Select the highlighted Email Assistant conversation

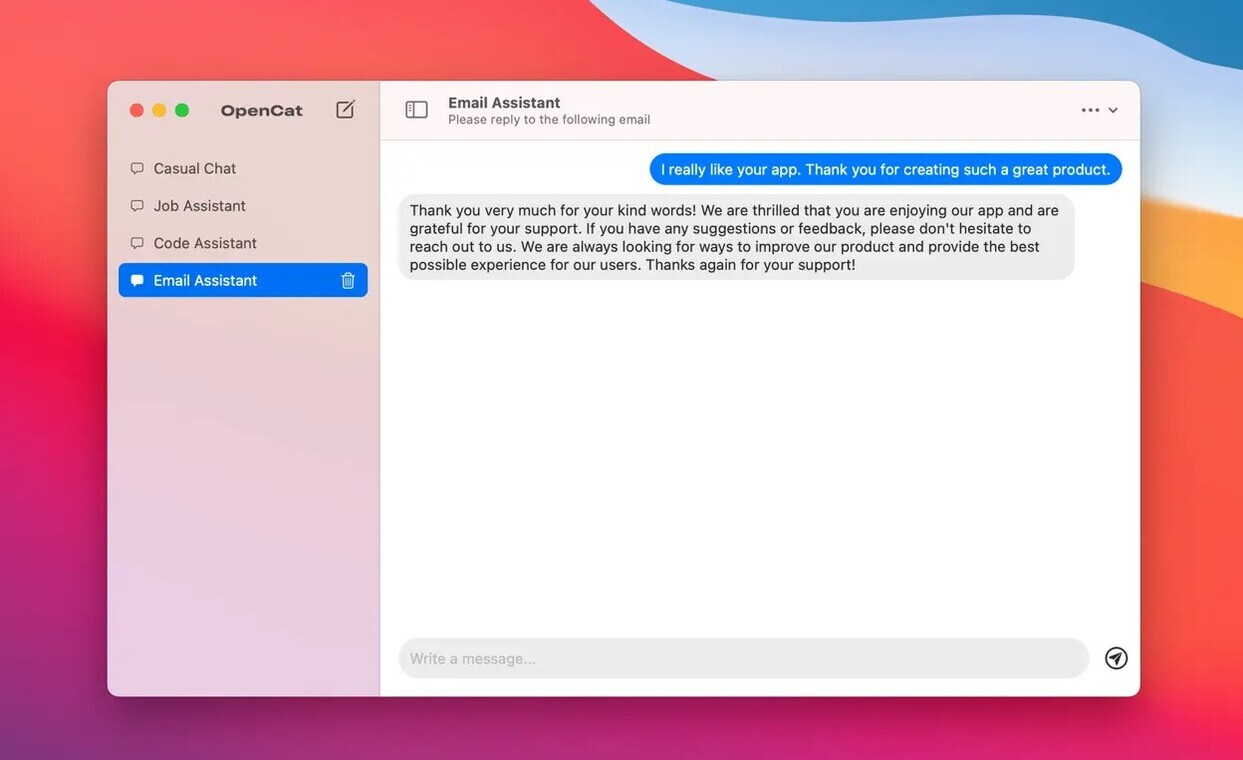click(x=205, y=280)
